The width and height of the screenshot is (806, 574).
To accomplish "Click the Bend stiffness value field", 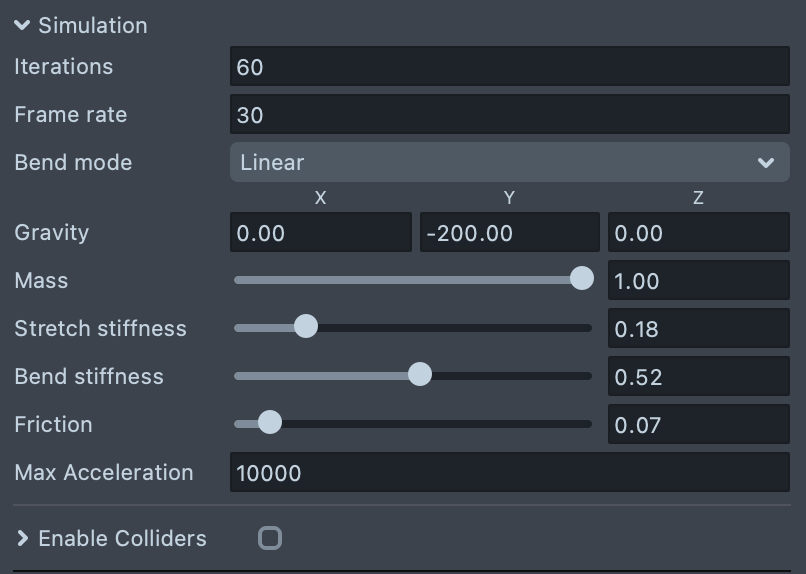I will tap(698, 377).
